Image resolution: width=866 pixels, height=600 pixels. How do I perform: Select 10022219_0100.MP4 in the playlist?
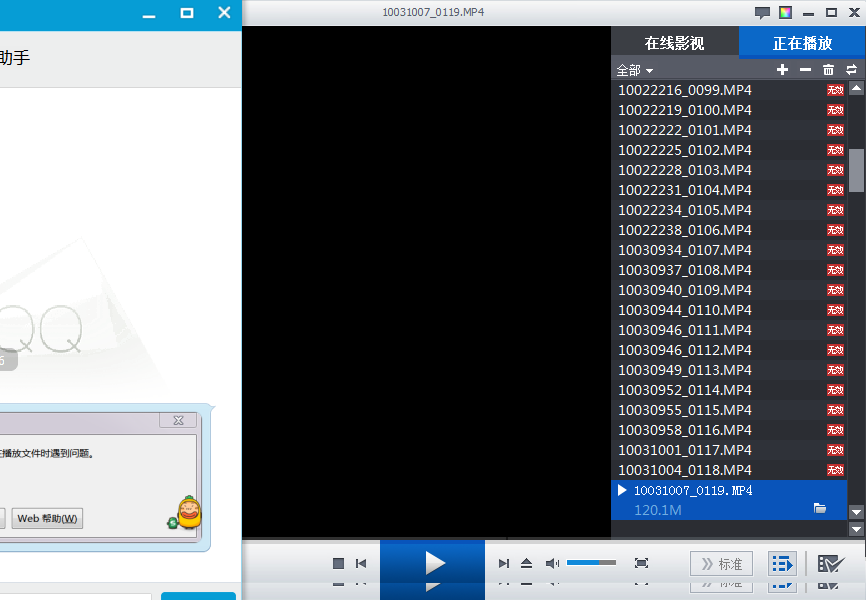coord(729,110)
